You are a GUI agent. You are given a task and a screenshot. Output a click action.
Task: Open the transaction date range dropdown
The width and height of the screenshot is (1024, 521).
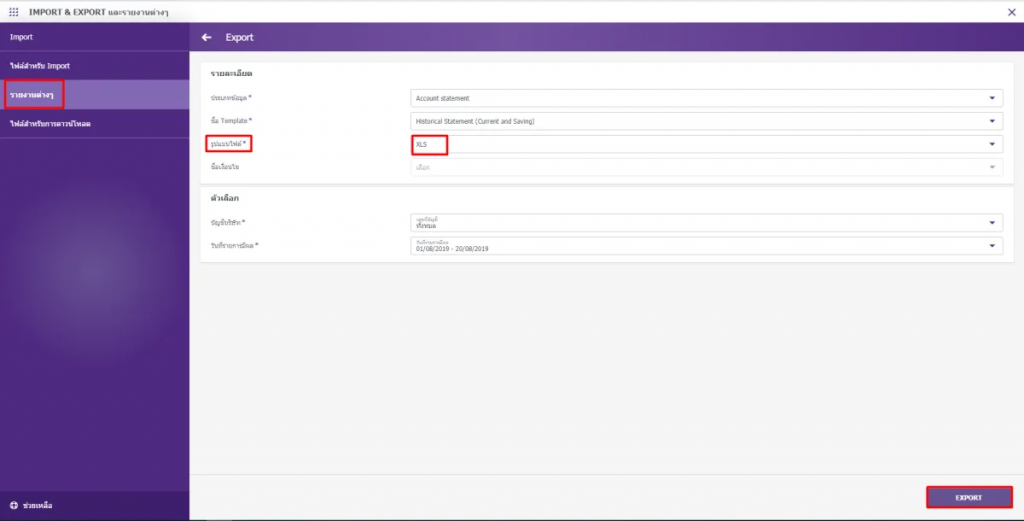[707, 245]
